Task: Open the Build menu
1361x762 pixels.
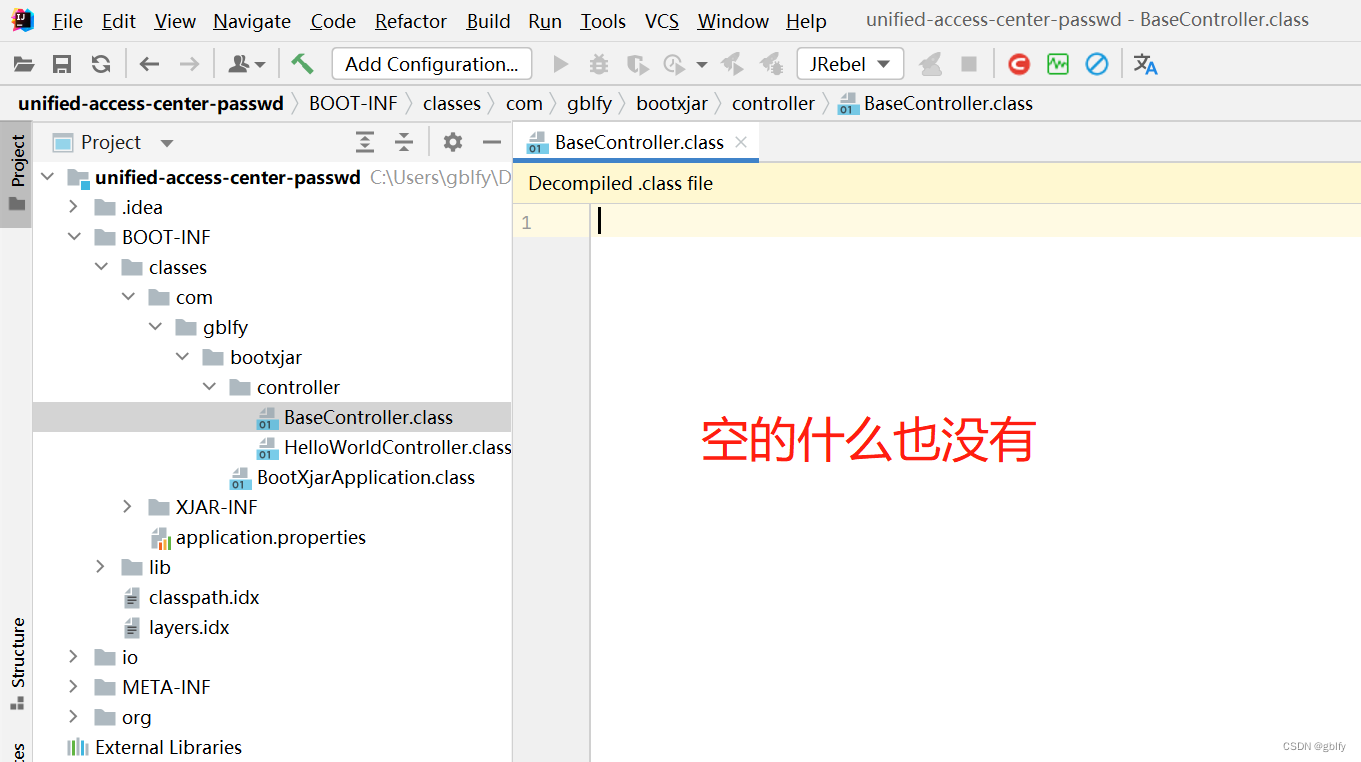Action: click(488, 21)
